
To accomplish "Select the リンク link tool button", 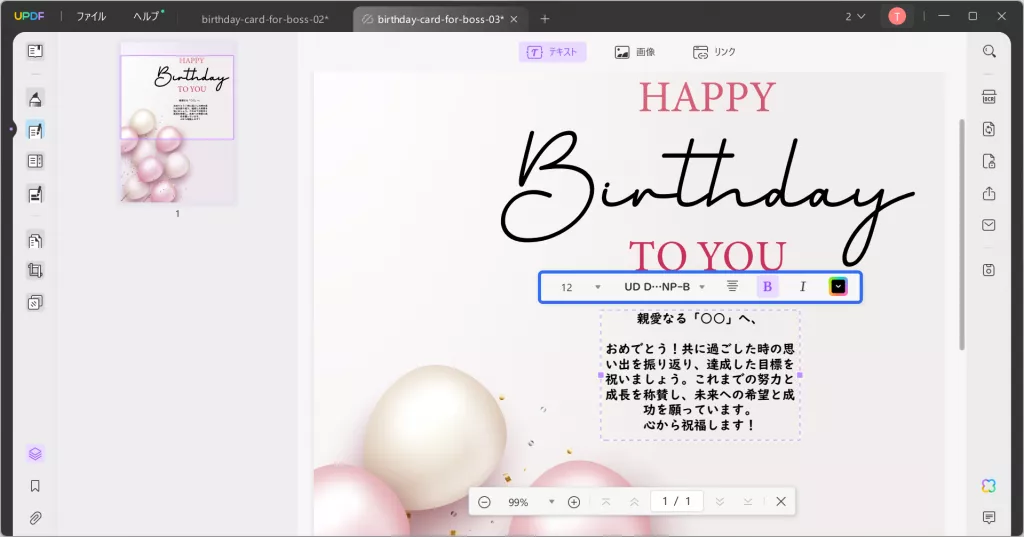I will click(714, 52).
